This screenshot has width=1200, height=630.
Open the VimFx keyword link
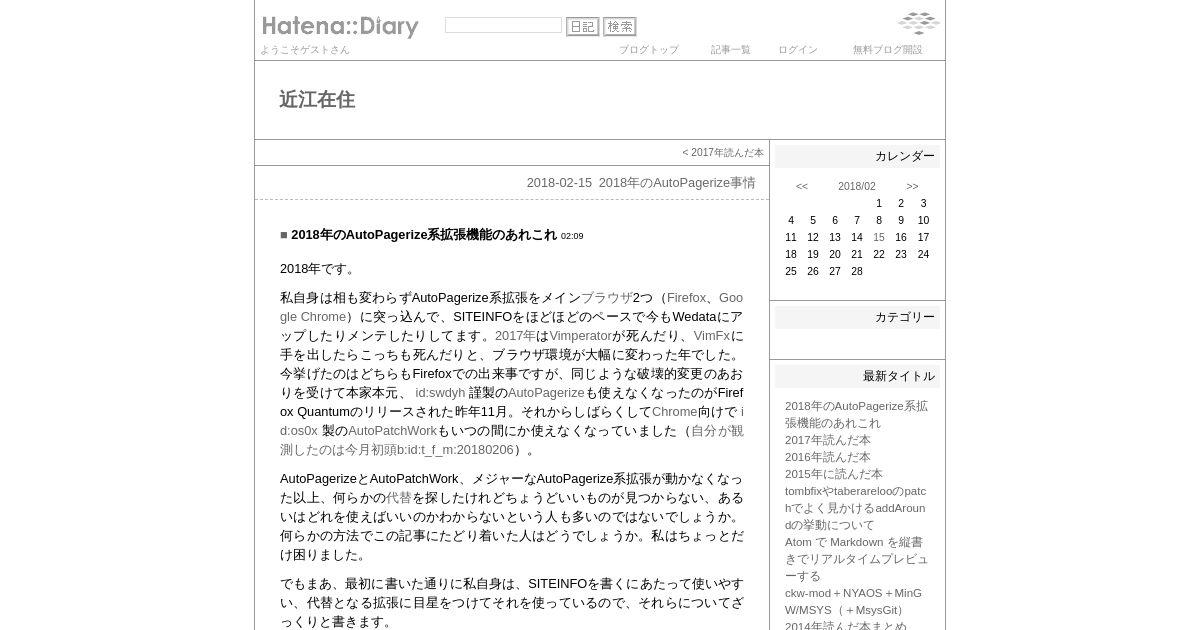click(x=712, y=336)
